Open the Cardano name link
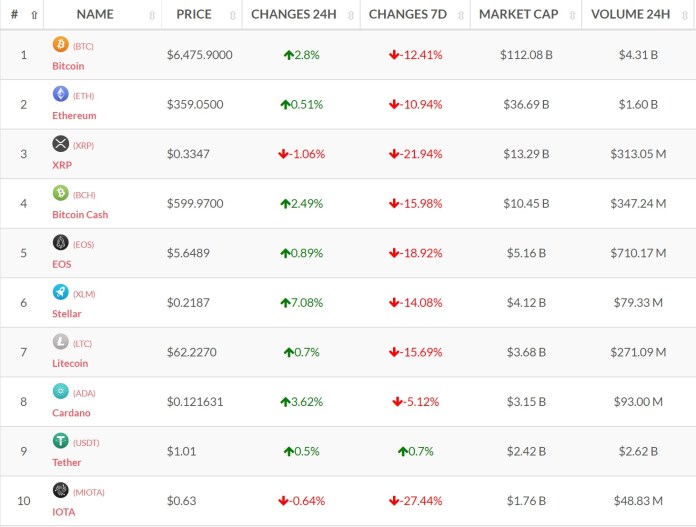696x527 pixels. (71, 413)
